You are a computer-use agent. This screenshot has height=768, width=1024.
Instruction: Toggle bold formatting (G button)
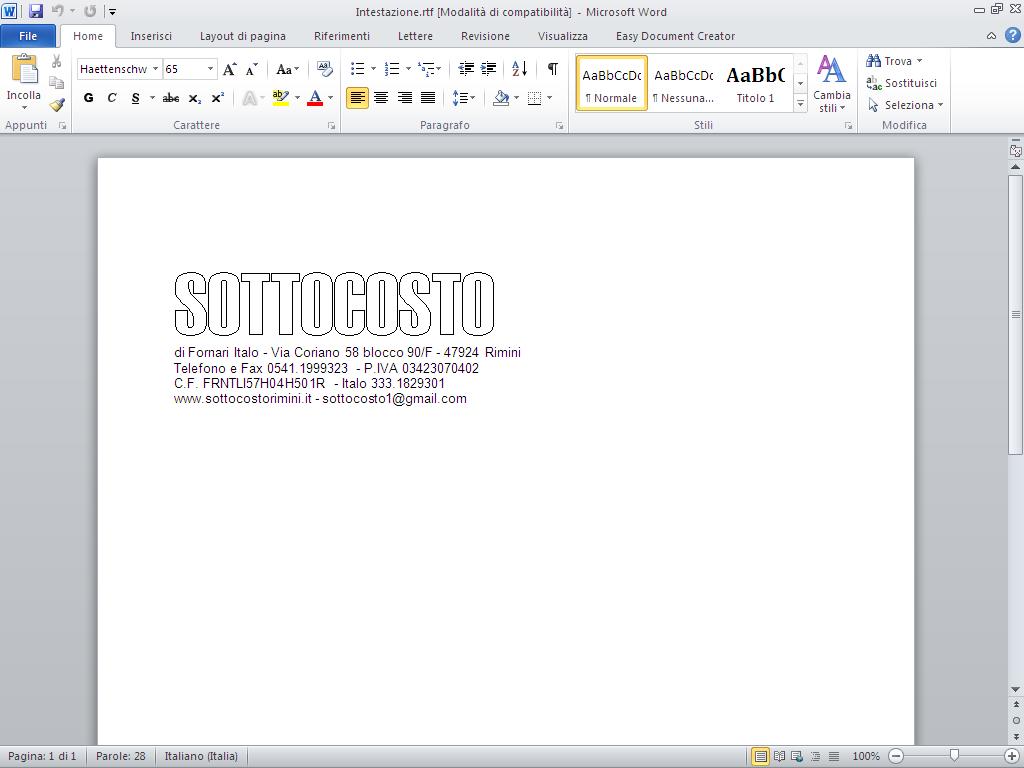click(88, 98)
